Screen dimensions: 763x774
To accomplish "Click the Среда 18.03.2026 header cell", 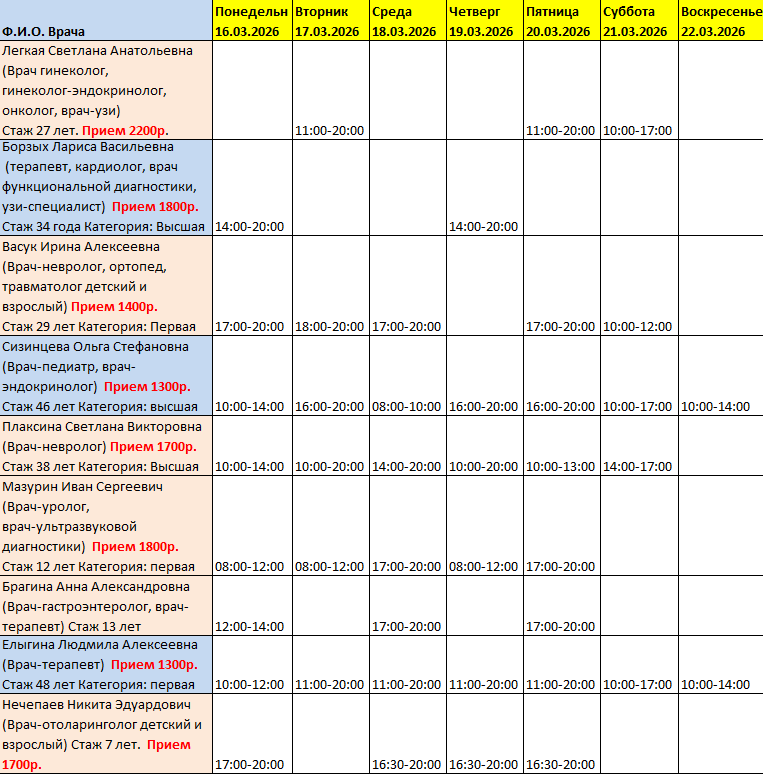I will (407, 21).
